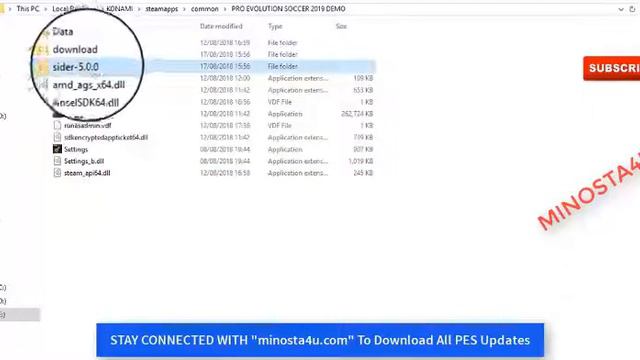
Task: Click the 907 KB size cell
Action: pyautogui.click(x=363, y=149)
